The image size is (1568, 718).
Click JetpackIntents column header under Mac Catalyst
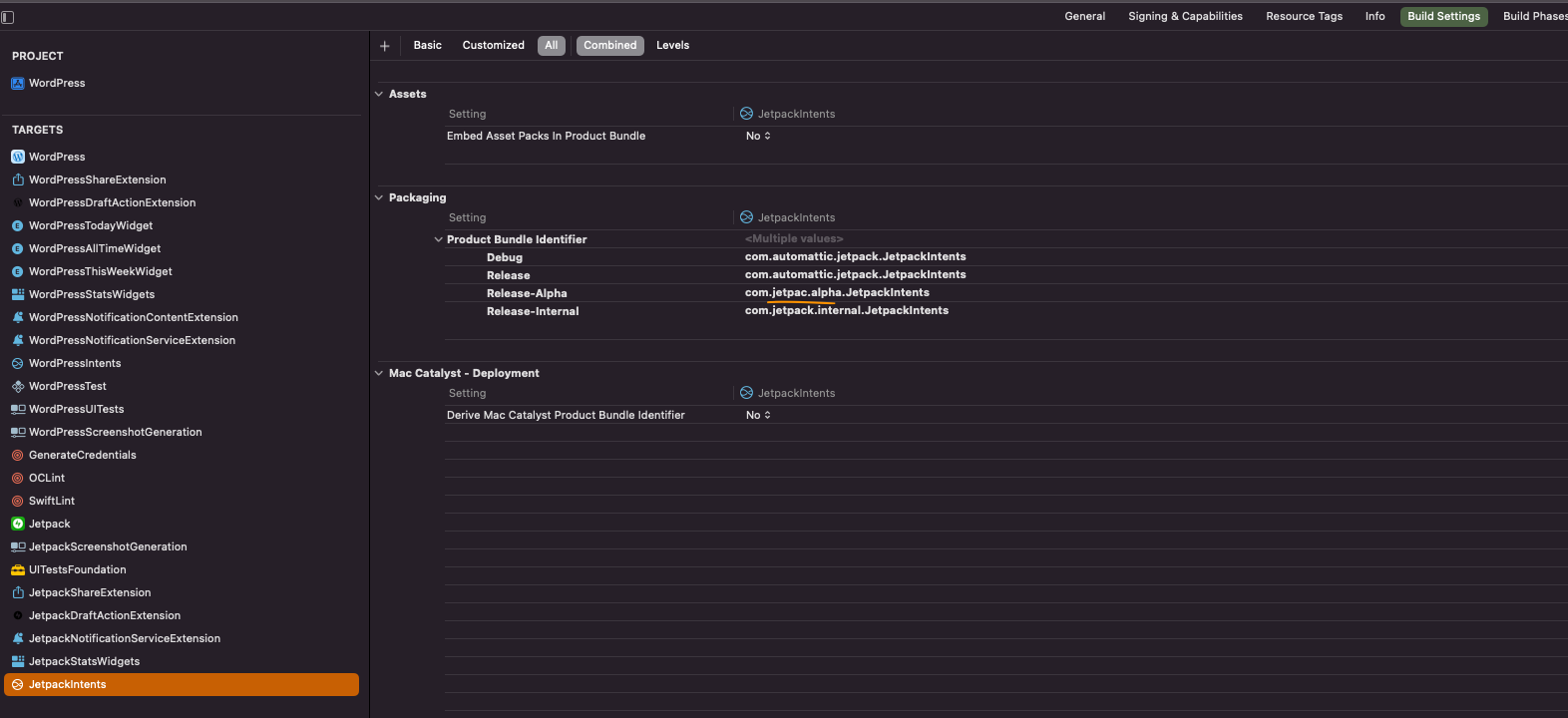pyautogui.click(x=788, y=393)
